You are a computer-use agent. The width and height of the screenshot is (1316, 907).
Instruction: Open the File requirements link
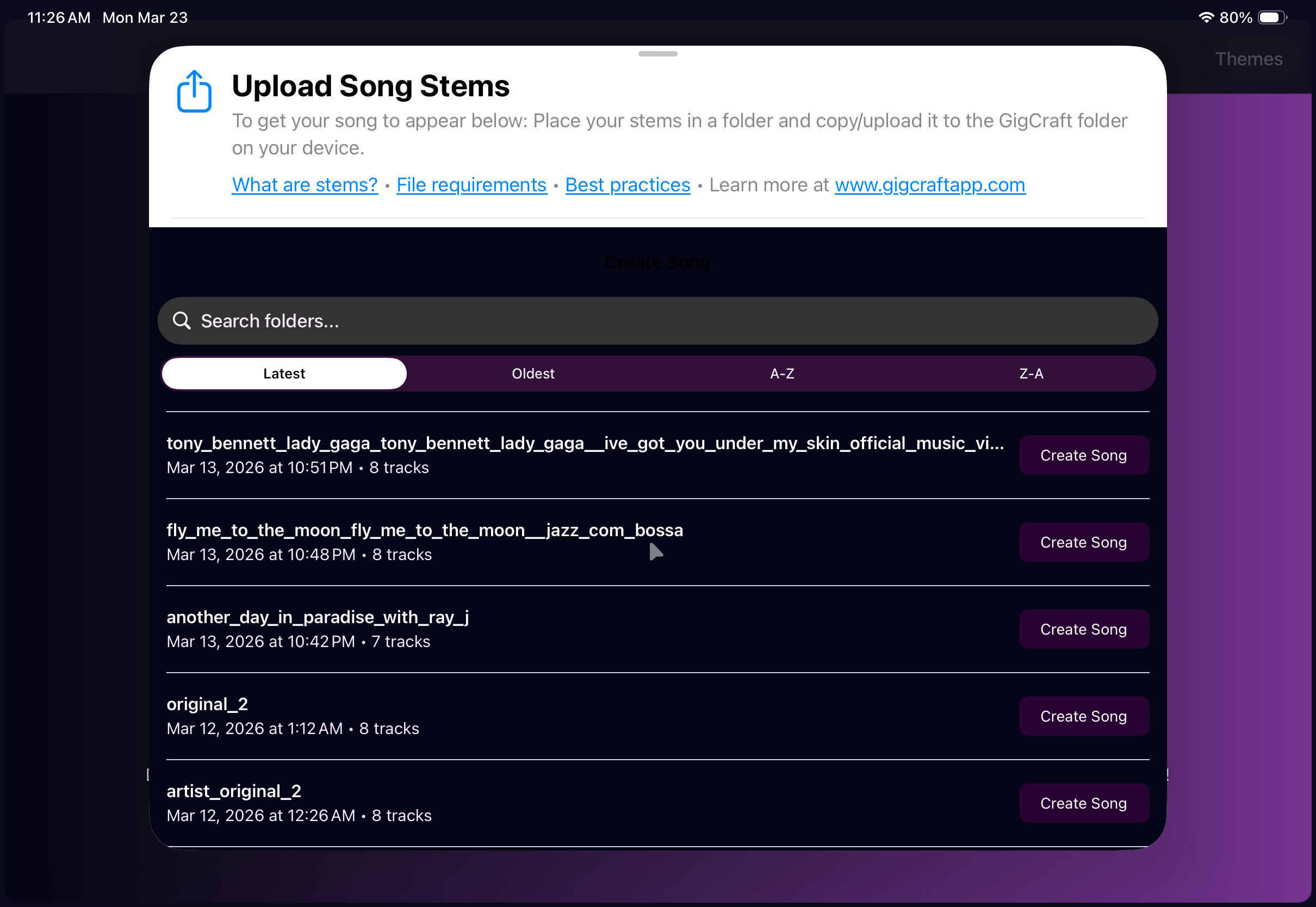click(x=471, y=185)
